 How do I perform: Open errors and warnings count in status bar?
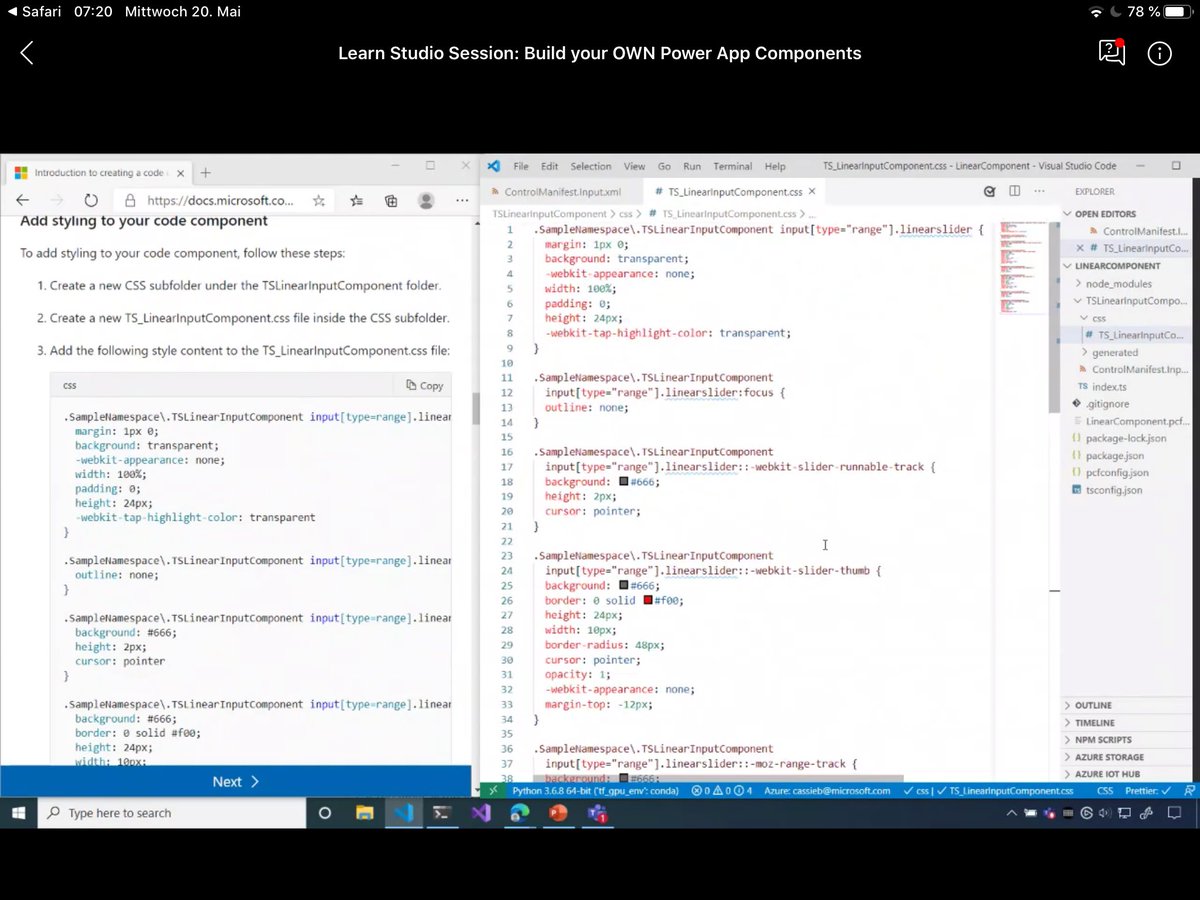(722, 790)
